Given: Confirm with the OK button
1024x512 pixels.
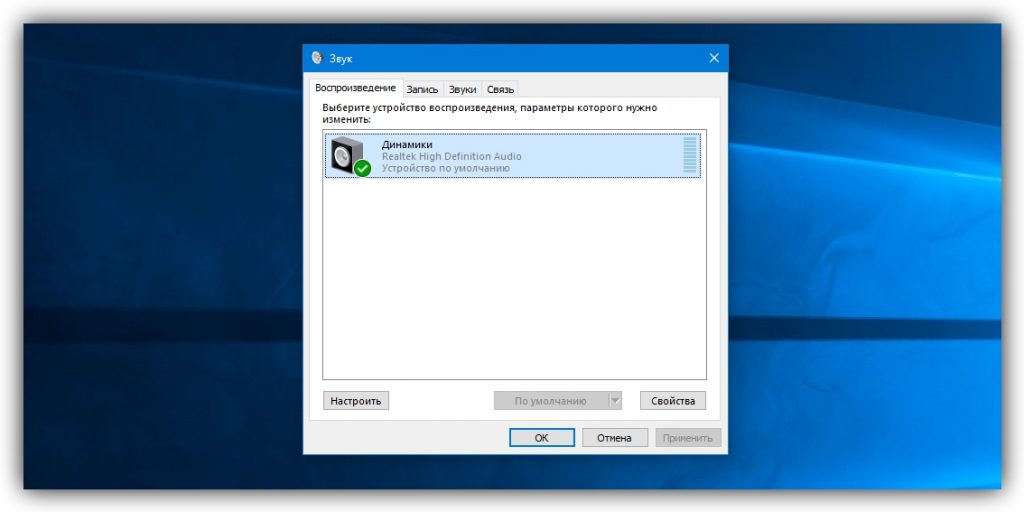Looking at the screenshot, I should pyautogui.click(x=541, y=438).
